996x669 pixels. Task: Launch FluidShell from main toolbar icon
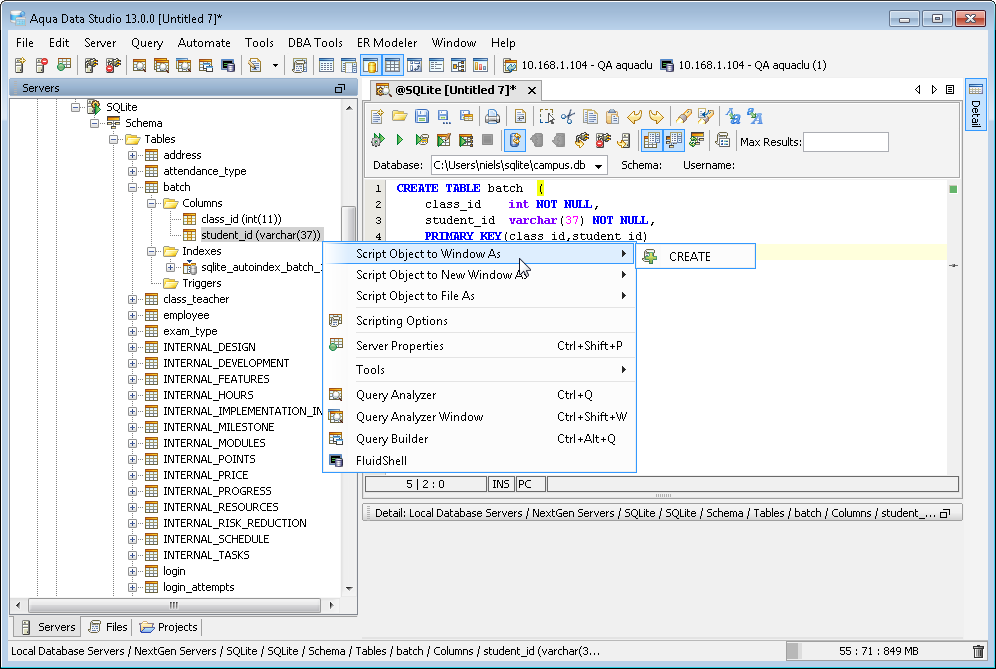pyautogui.click(x=228, y=65)
